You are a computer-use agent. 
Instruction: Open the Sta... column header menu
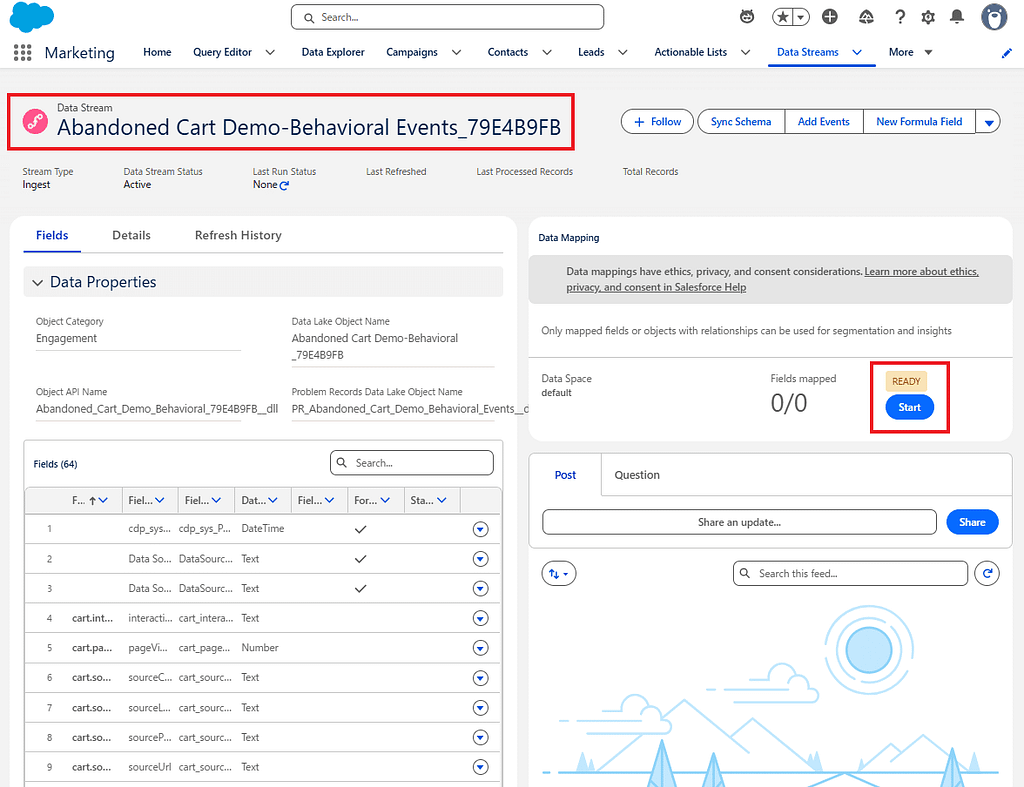tap(442, 500)
